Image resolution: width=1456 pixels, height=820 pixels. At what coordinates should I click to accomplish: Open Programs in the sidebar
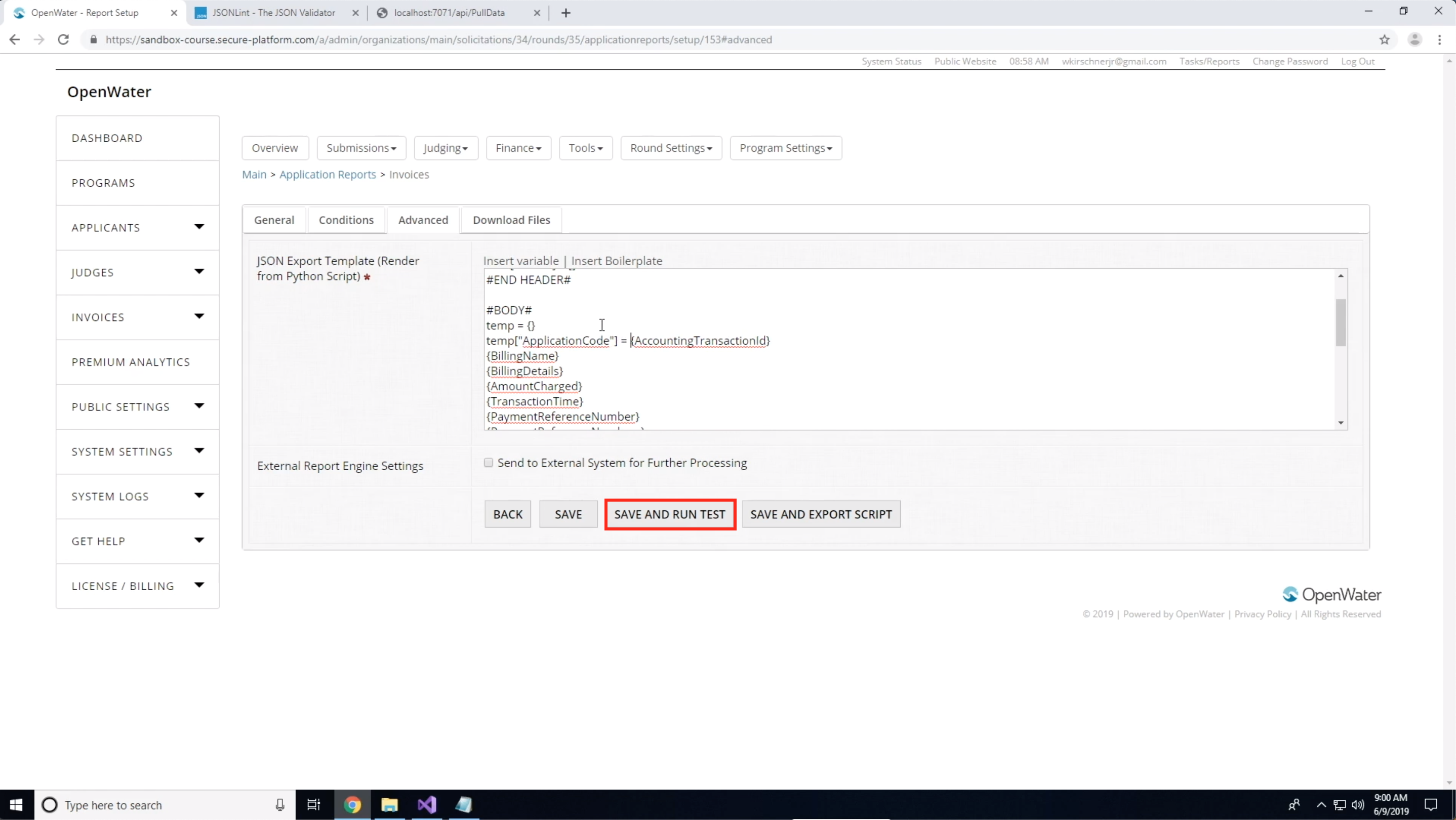pyautogui.click(x=137, y=183)
